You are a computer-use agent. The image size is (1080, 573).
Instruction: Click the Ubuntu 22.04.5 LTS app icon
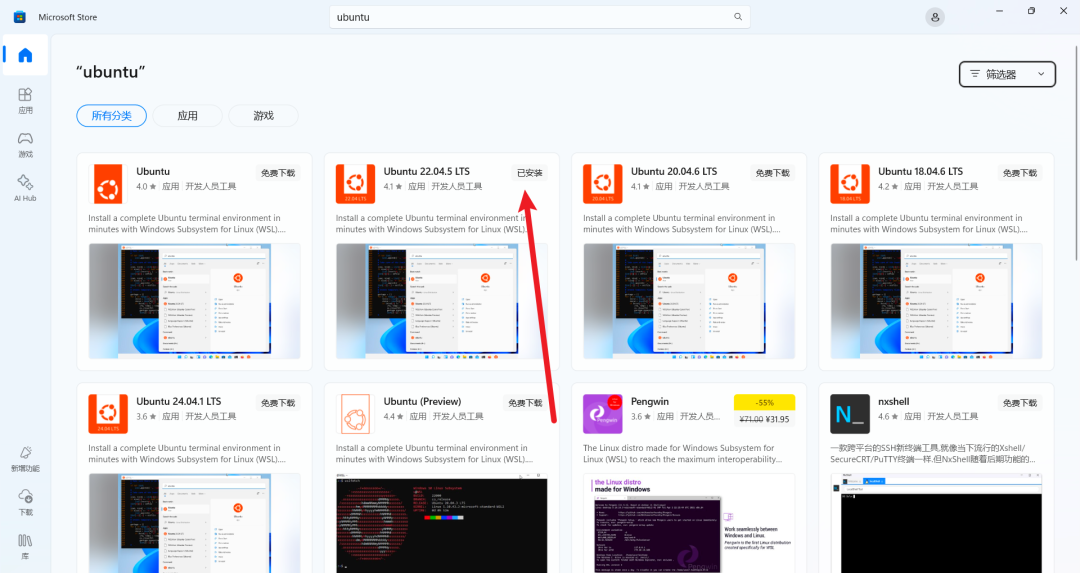[355, 184]
